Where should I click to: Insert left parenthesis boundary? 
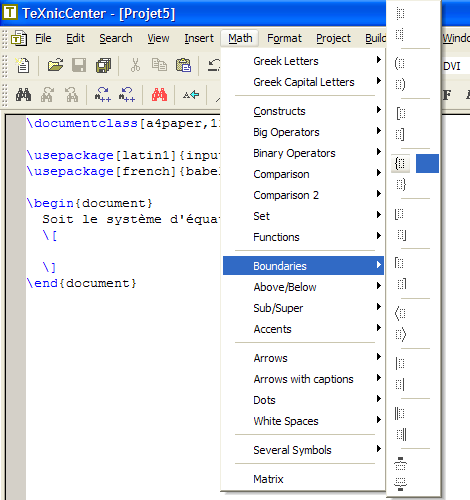click(400, 63)
